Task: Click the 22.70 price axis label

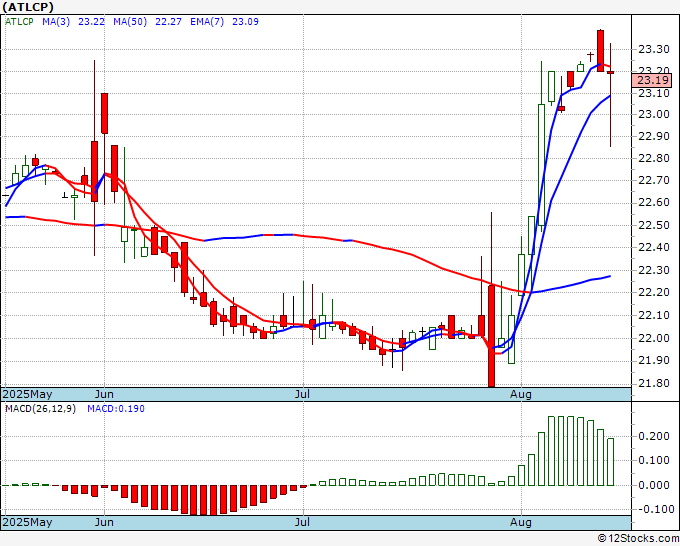Action: pyautogui.click(x=654, y=180)
